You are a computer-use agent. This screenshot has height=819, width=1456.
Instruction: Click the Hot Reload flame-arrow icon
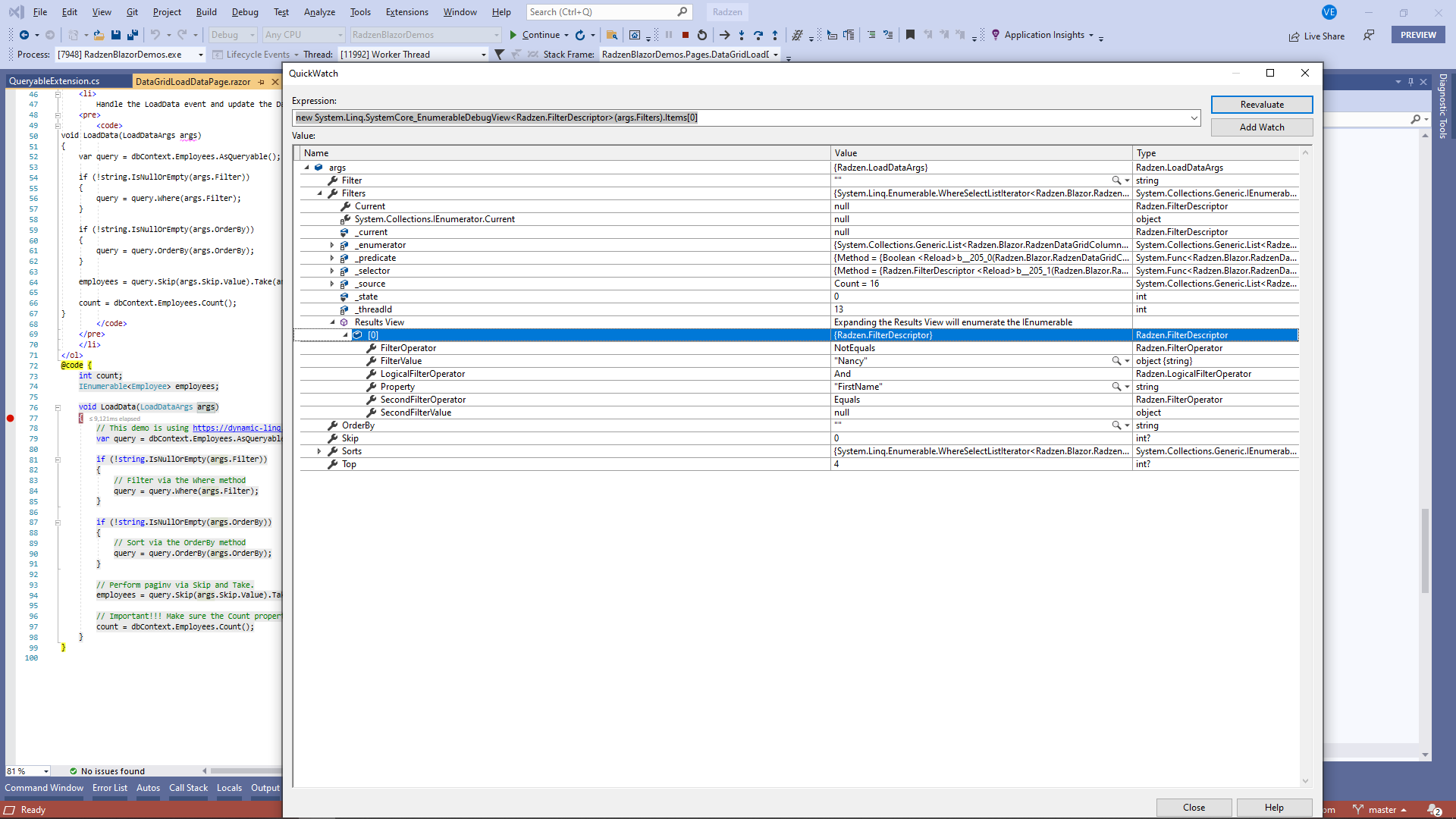click(x=580, y=35)
